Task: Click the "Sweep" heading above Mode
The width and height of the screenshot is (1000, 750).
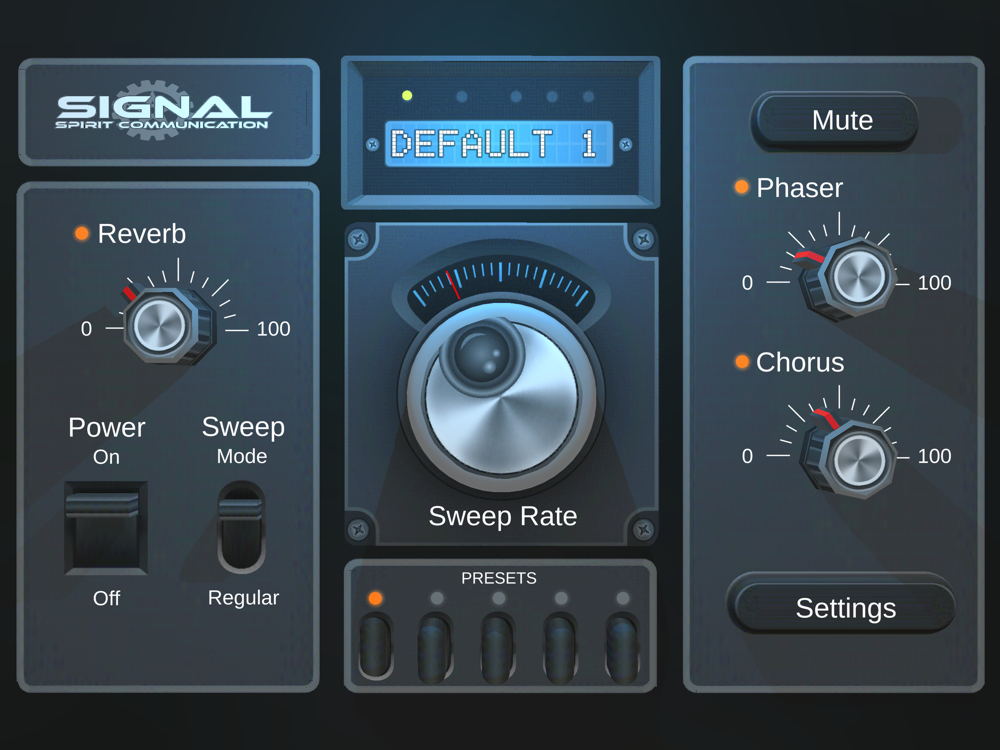Action: click(243, 428)
